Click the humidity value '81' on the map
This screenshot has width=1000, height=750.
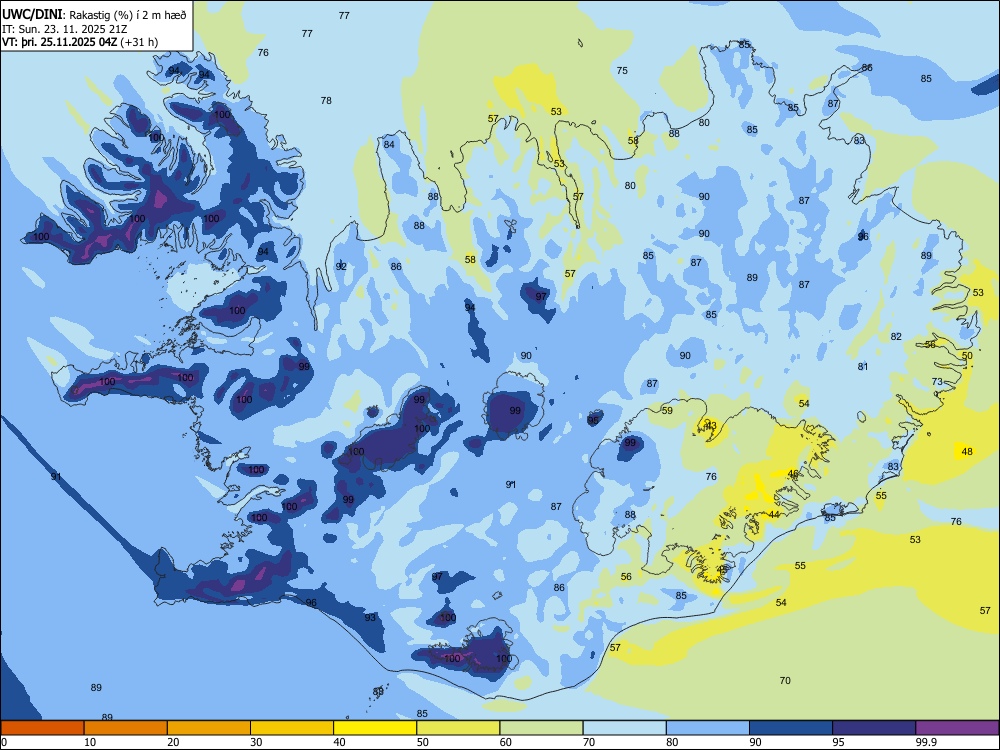click(863, 367)
